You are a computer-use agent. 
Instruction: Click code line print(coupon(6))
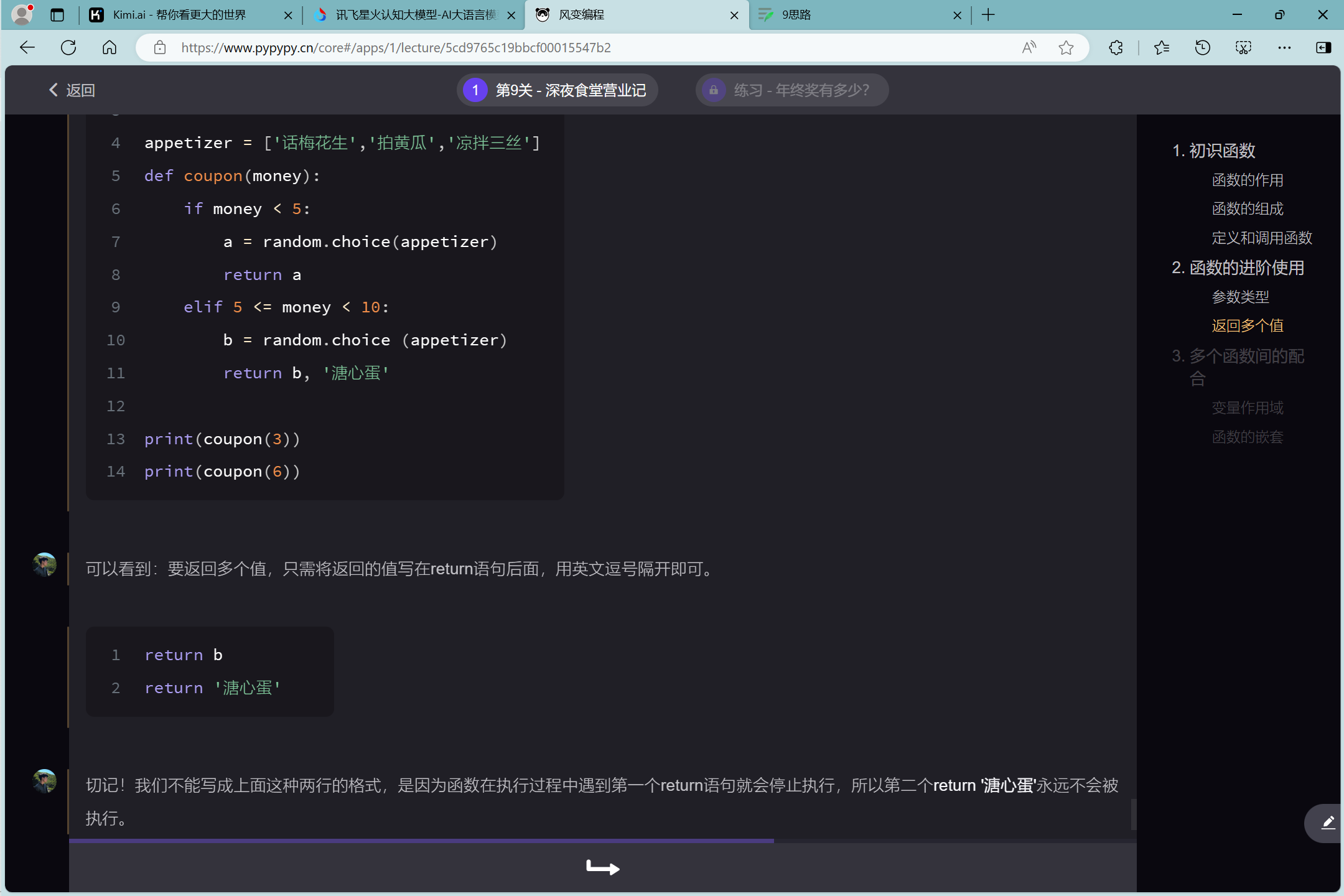(222, 472)
